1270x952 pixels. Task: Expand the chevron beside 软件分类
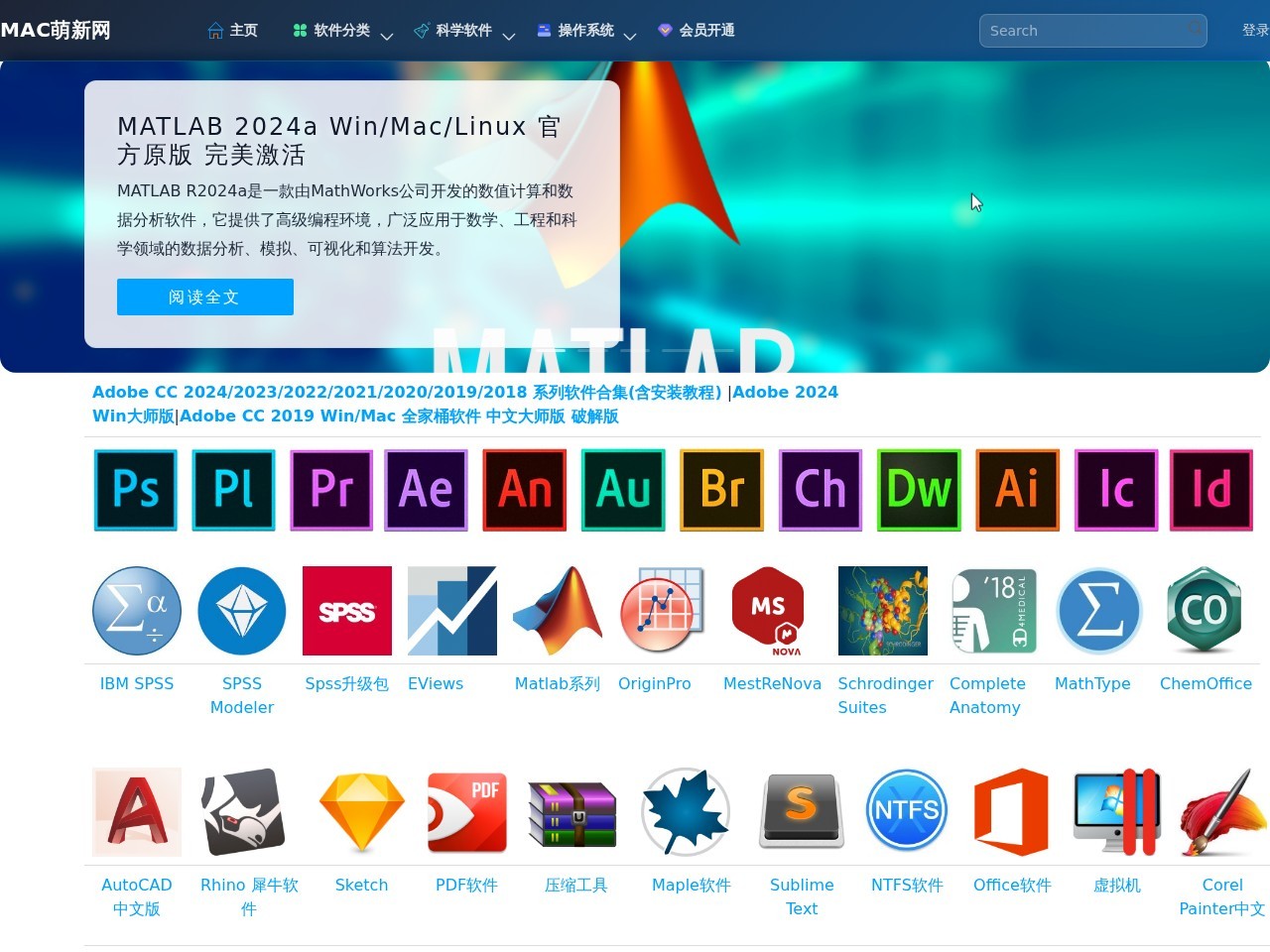(387, 36)
